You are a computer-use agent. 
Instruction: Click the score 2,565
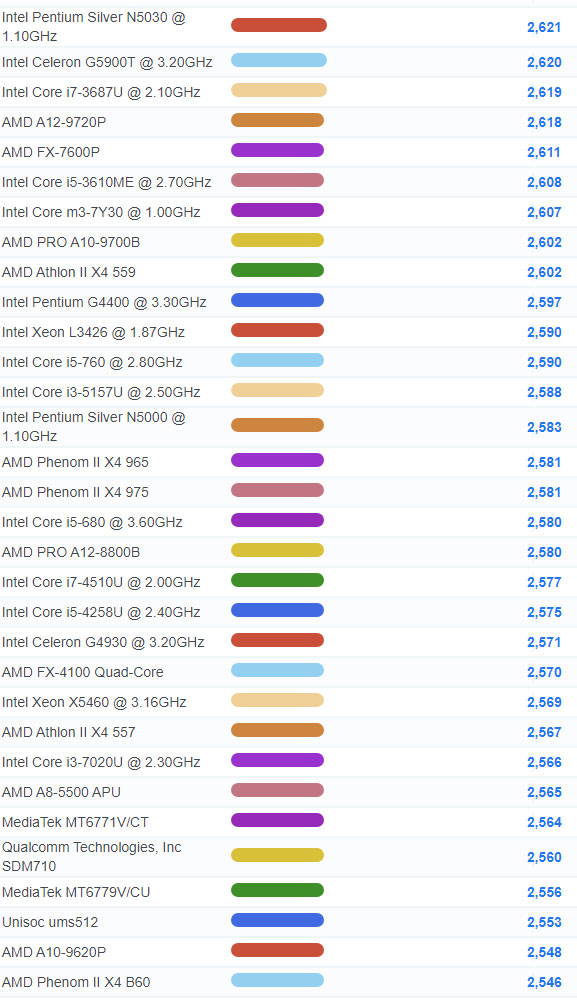pyautogui.click(x=544, y=792)
